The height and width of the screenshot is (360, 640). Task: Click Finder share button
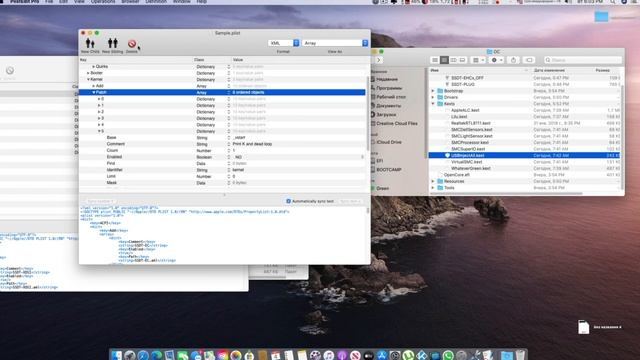[513, 60]
